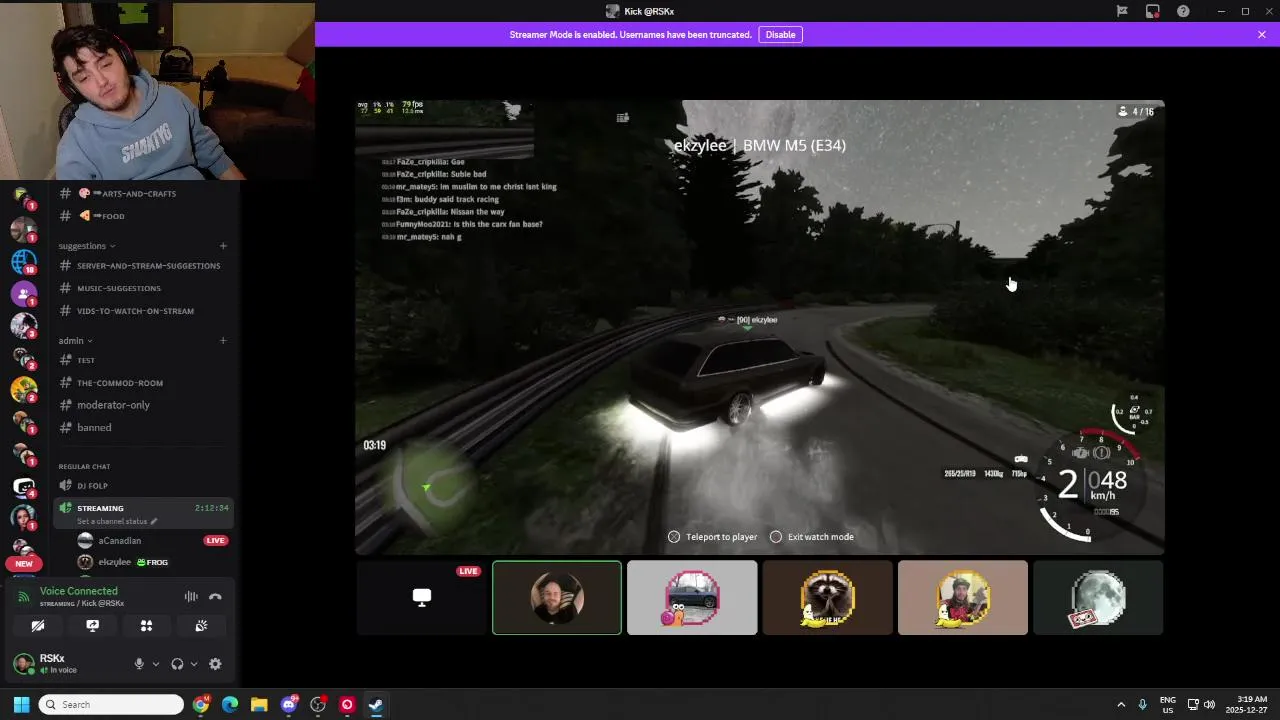
Task: Dismiss the Streamer Mode purple banner
Action: pos(1262,34)
